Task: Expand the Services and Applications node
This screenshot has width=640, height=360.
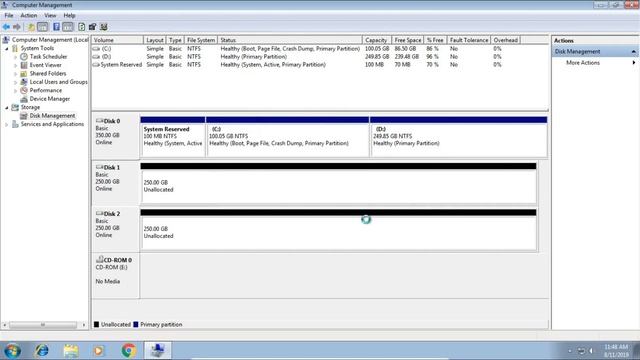Action: coord(7,124)
